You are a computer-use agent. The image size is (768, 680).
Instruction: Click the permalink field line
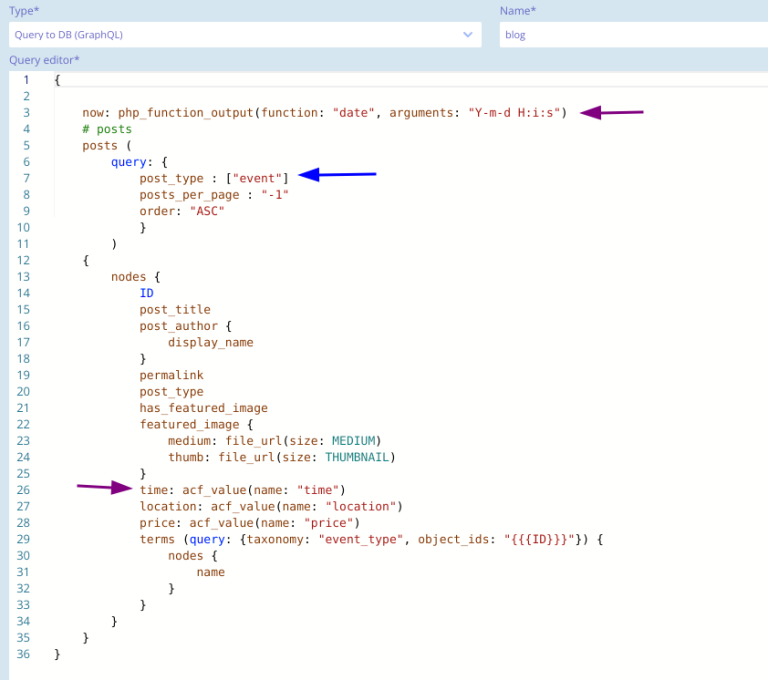pos(171,375)
